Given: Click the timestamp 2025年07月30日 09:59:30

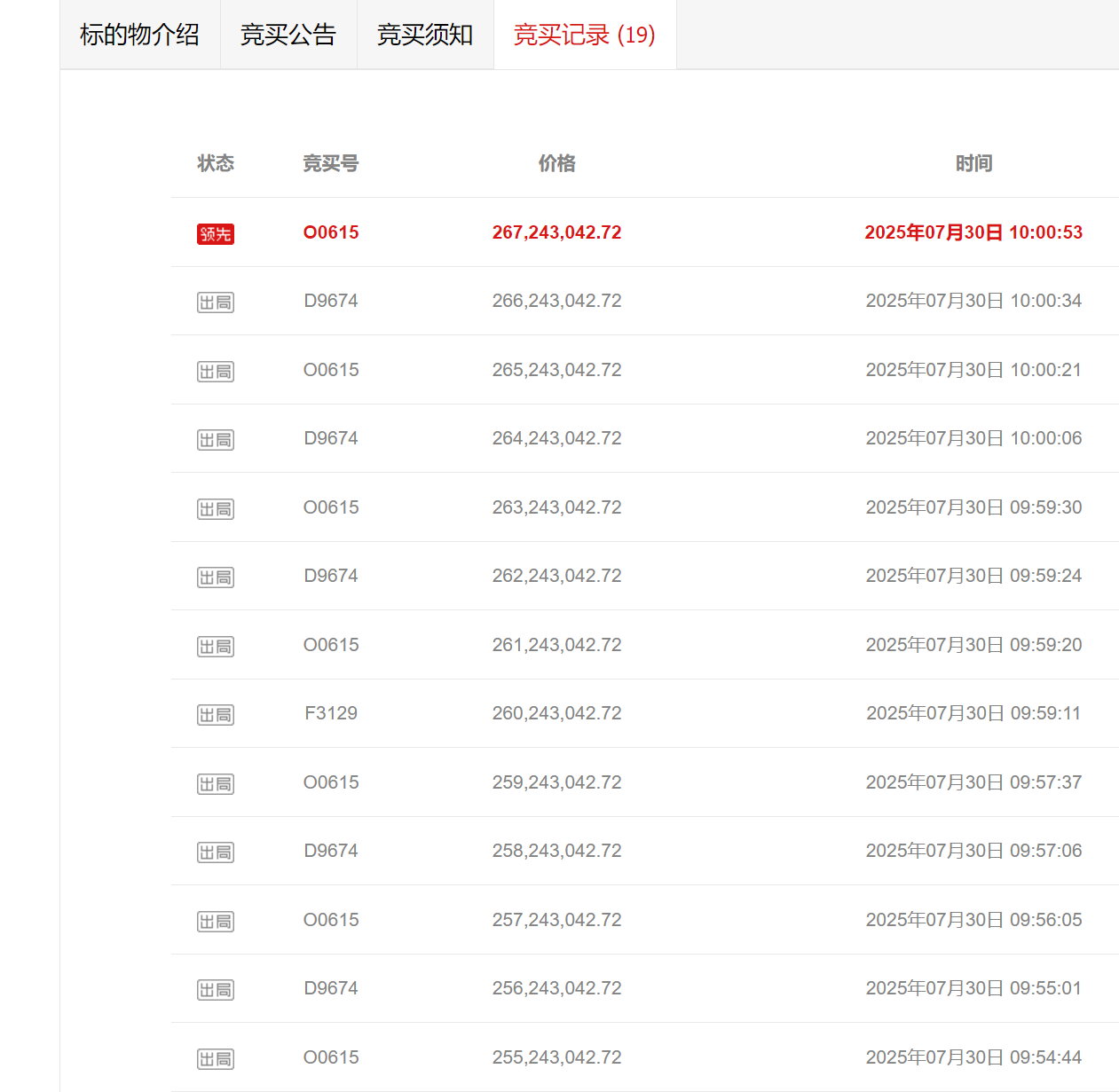Looking at the screenshot, I should (973, 507).
